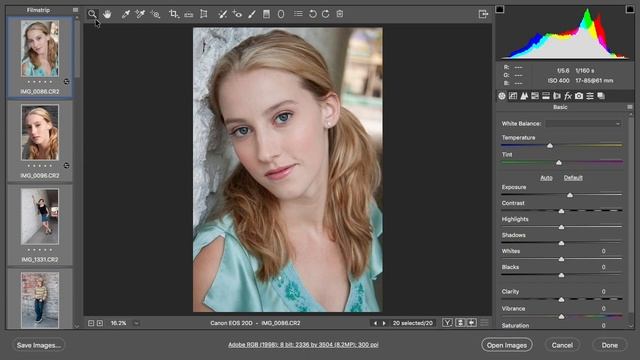Click the Whites slider handle
This screenshot has height=360, width=640.
(561, 259)
